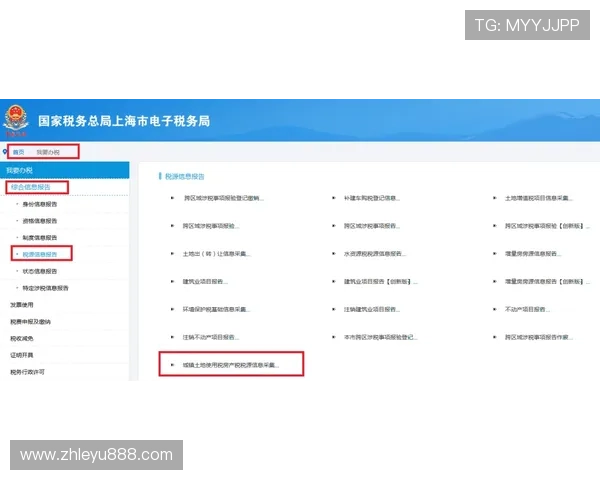Open 身份信息报告 in the sidebar
The width and height of the screenshot is (600, 480).
click(x=40, y=204)
